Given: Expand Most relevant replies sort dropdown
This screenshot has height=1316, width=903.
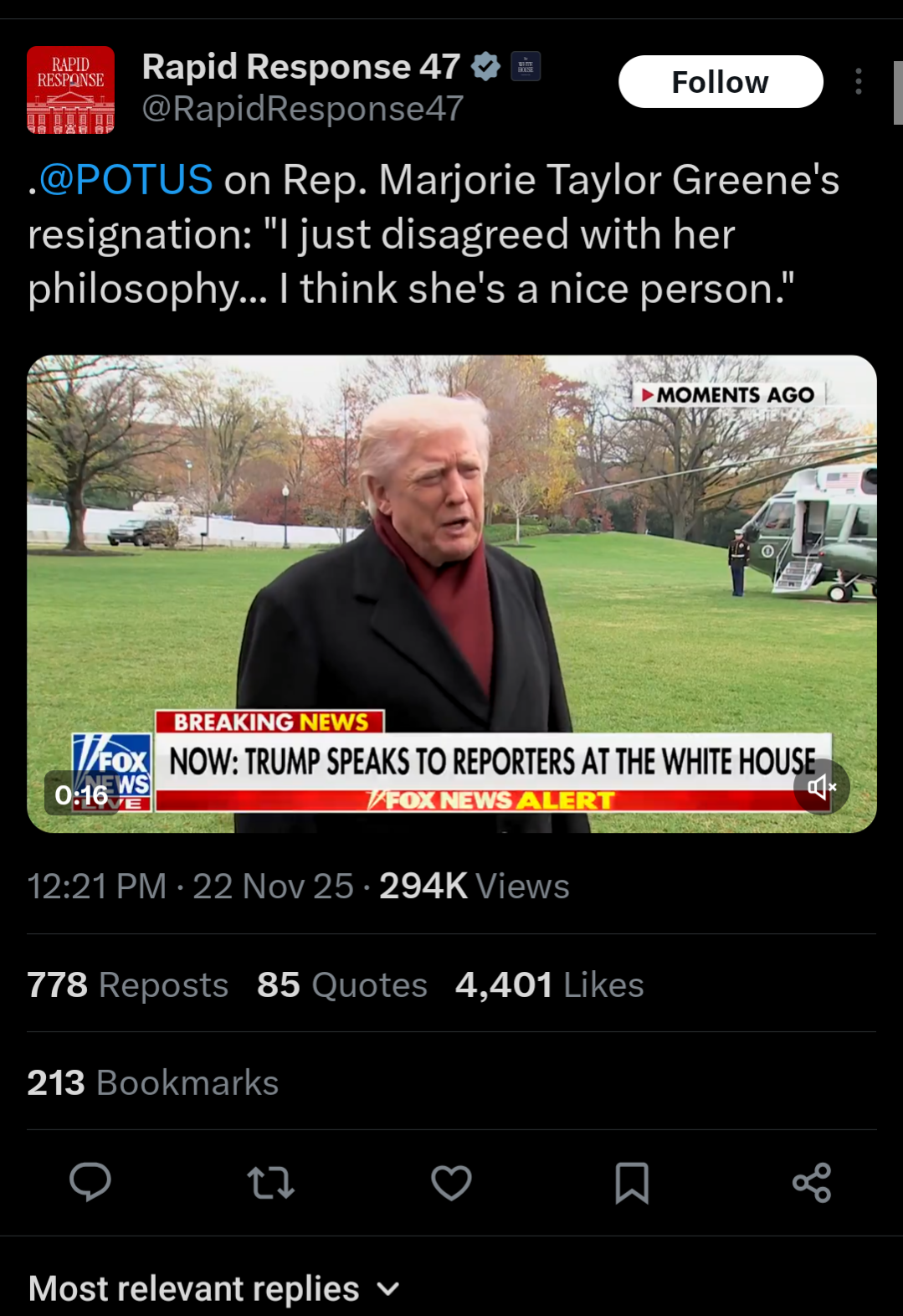Looking at the screenshot, I should 214,1288.
